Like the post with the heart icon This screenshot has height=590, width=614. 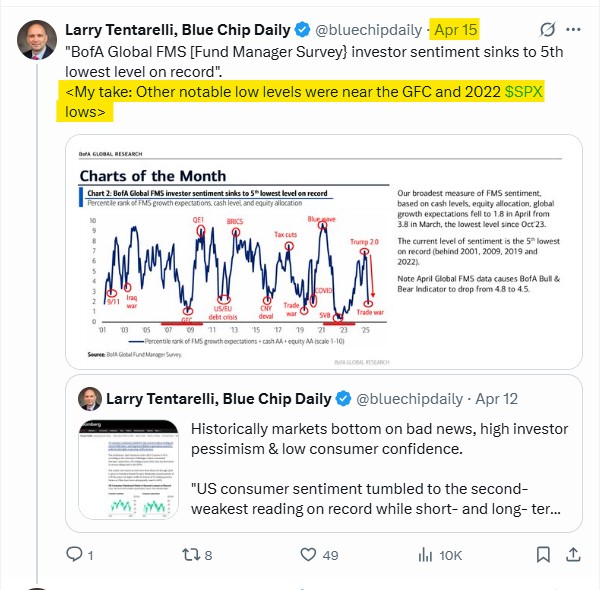coord(308,554)
